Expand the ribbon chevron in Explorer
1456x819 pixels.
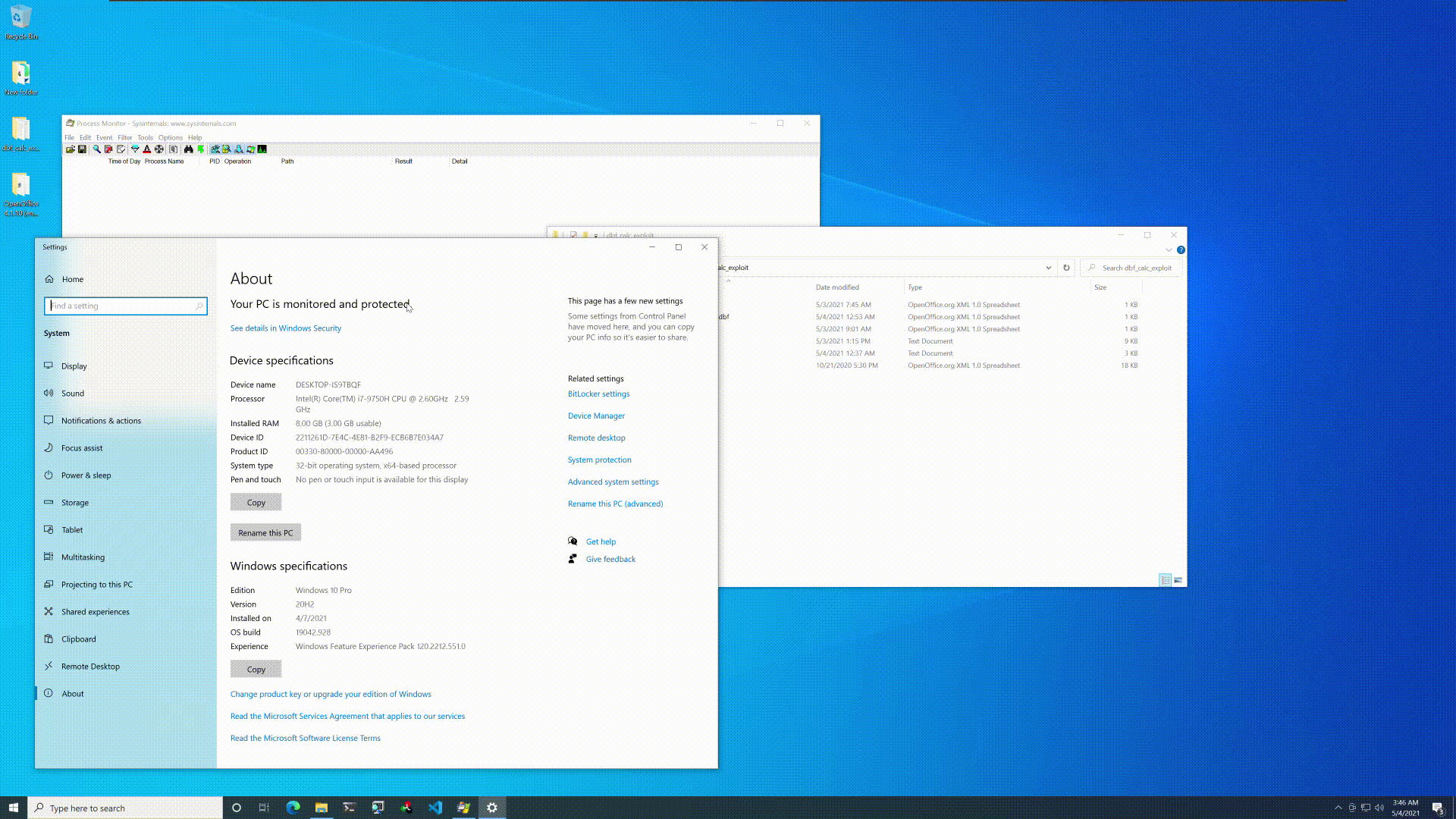point(1169,249)
